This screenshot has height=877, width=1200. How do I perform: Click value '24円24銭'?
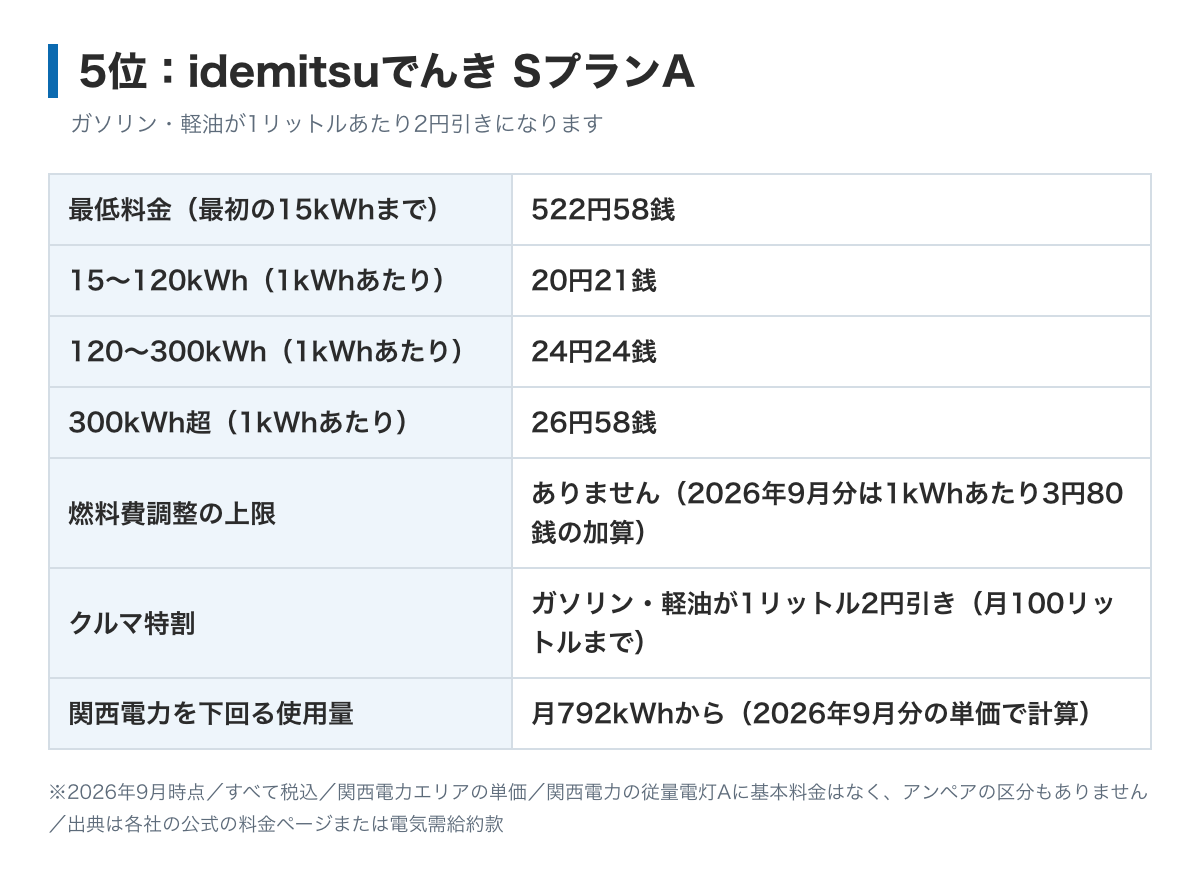[x=594, y=352]
